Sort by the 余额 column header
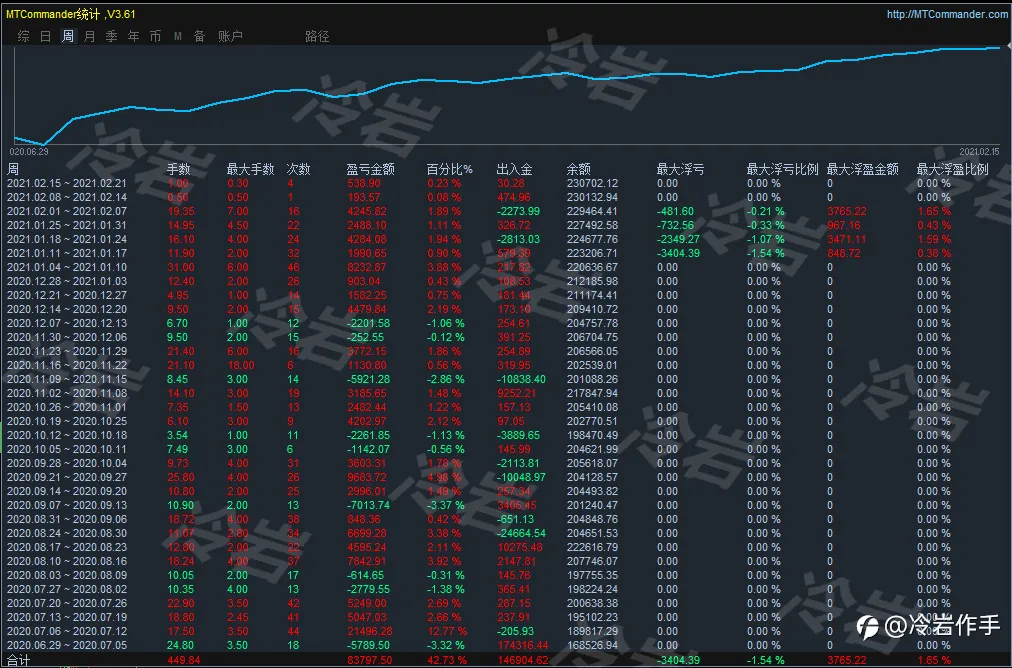 pos(578,169)
